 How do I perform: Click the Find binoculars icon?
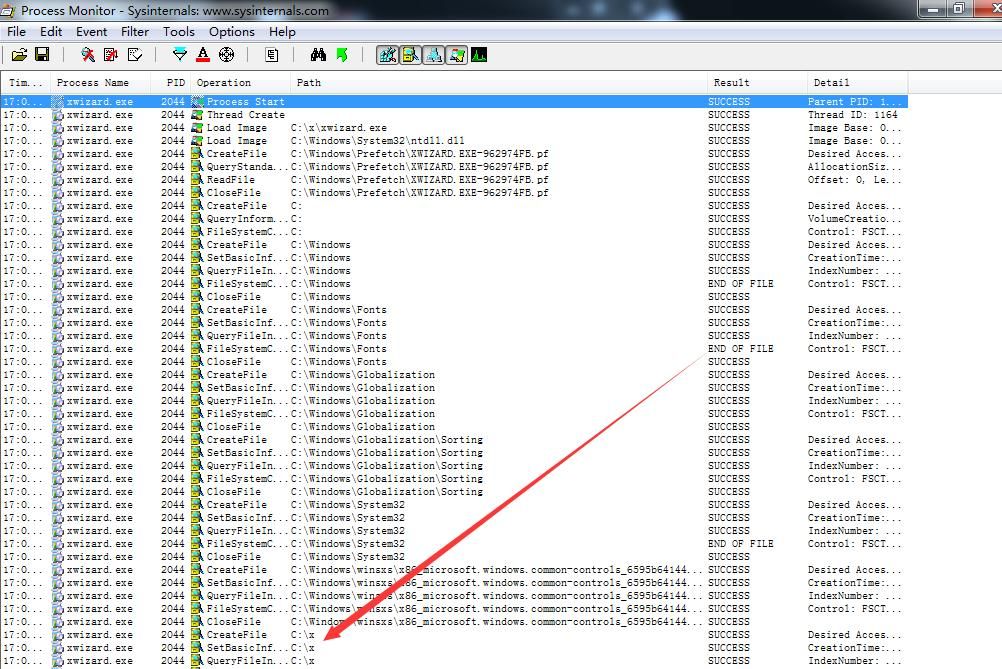[318, 55]
